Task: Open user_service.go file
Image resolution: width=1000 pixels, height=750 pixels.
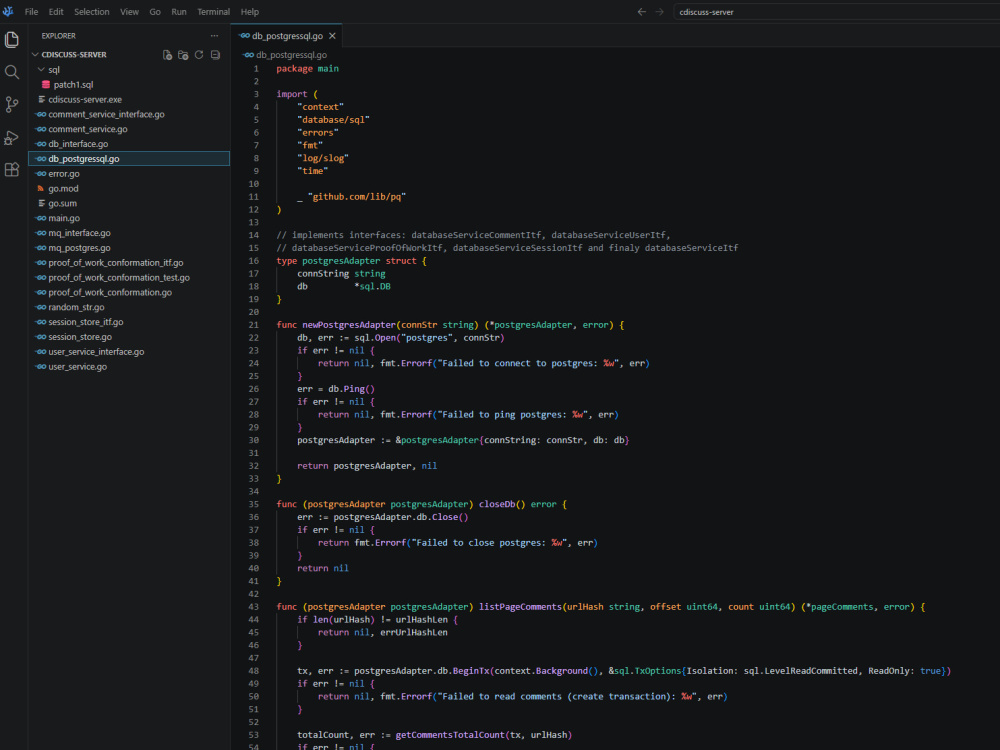Action: [78, 367]
